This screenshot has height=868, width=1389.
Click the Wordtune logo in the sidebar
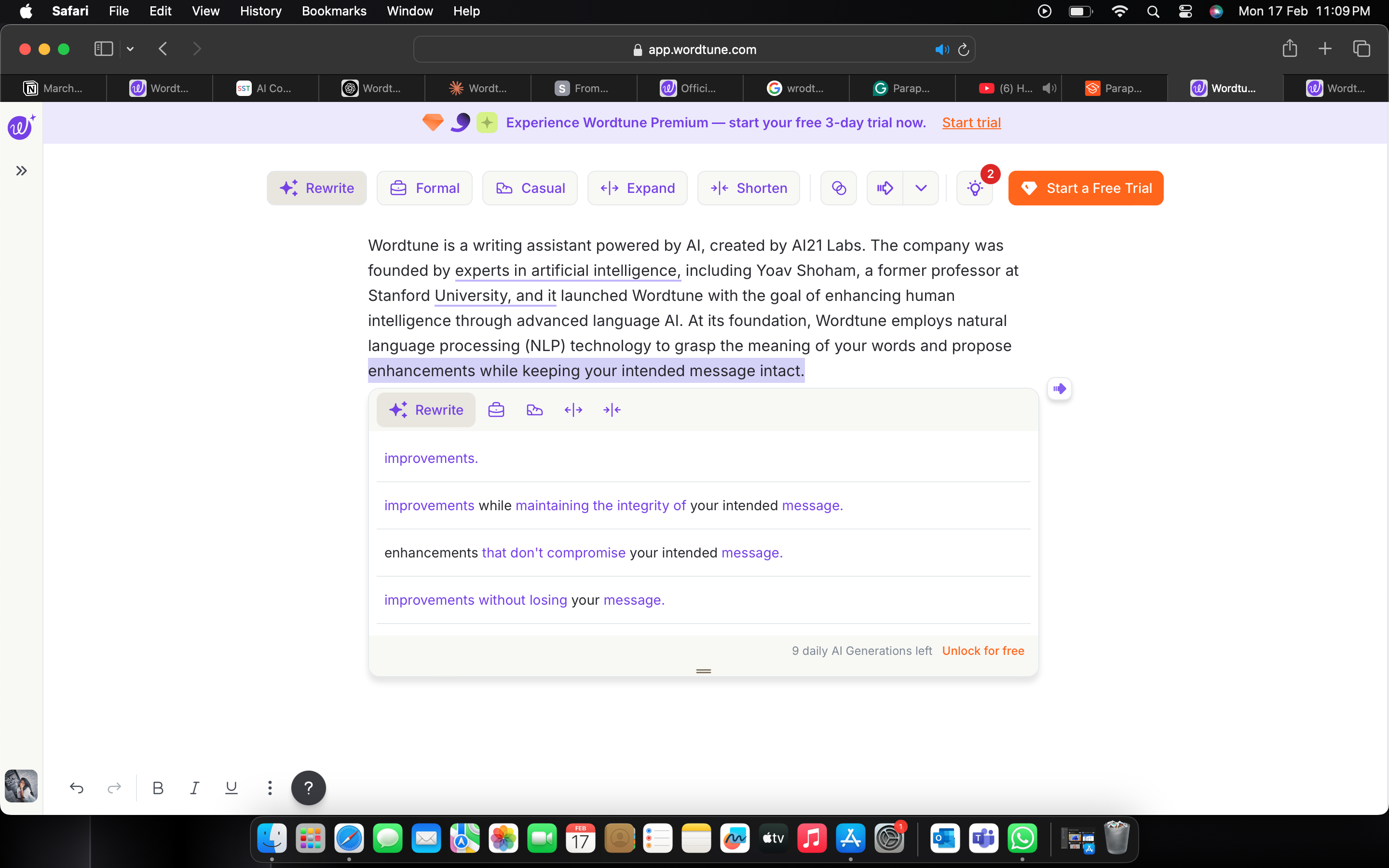[x=21, y=127]
